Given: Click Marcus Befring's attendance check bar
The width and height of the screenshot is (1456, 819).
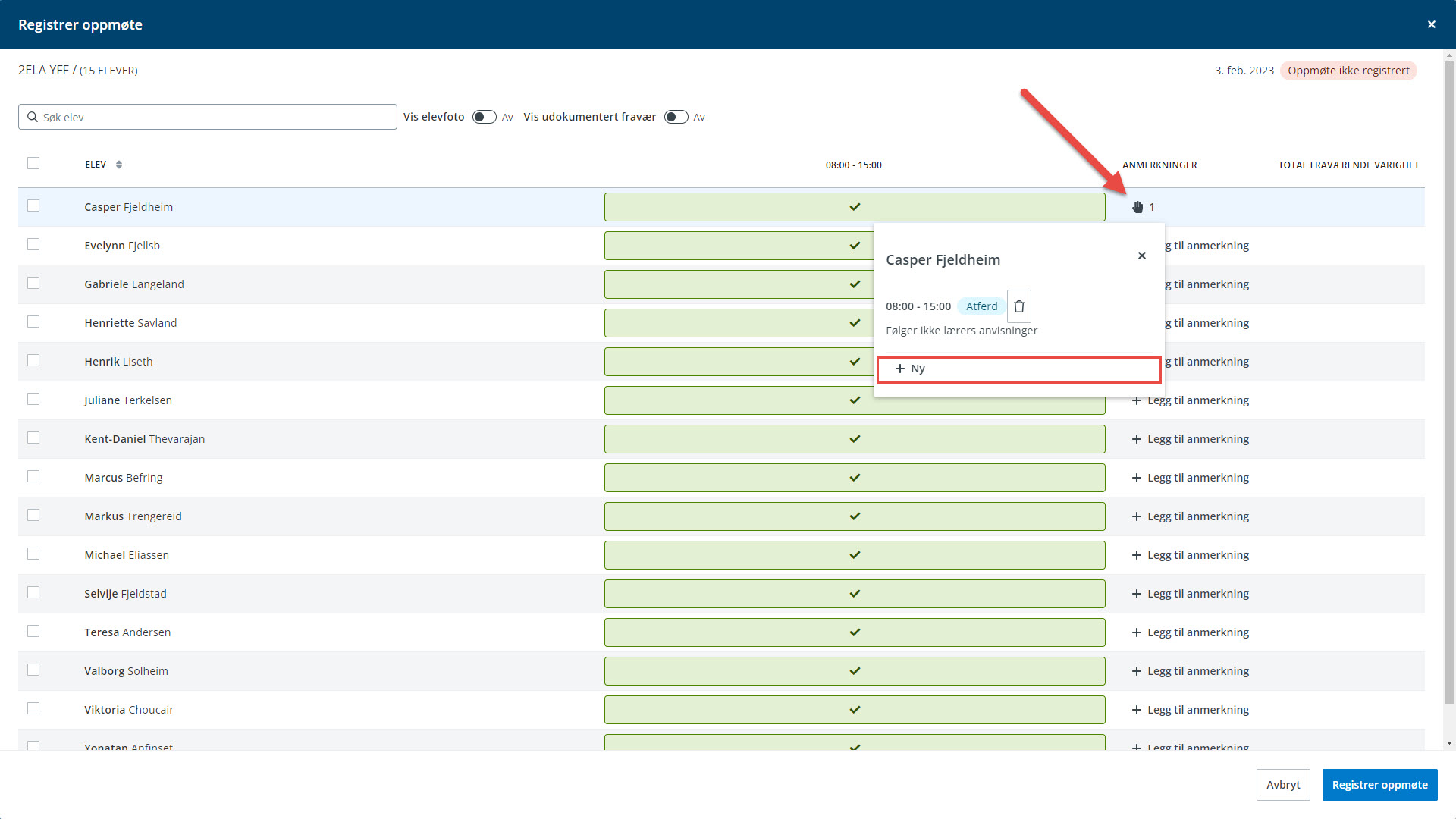Looking at the screenshot, I should click(855, 478).
